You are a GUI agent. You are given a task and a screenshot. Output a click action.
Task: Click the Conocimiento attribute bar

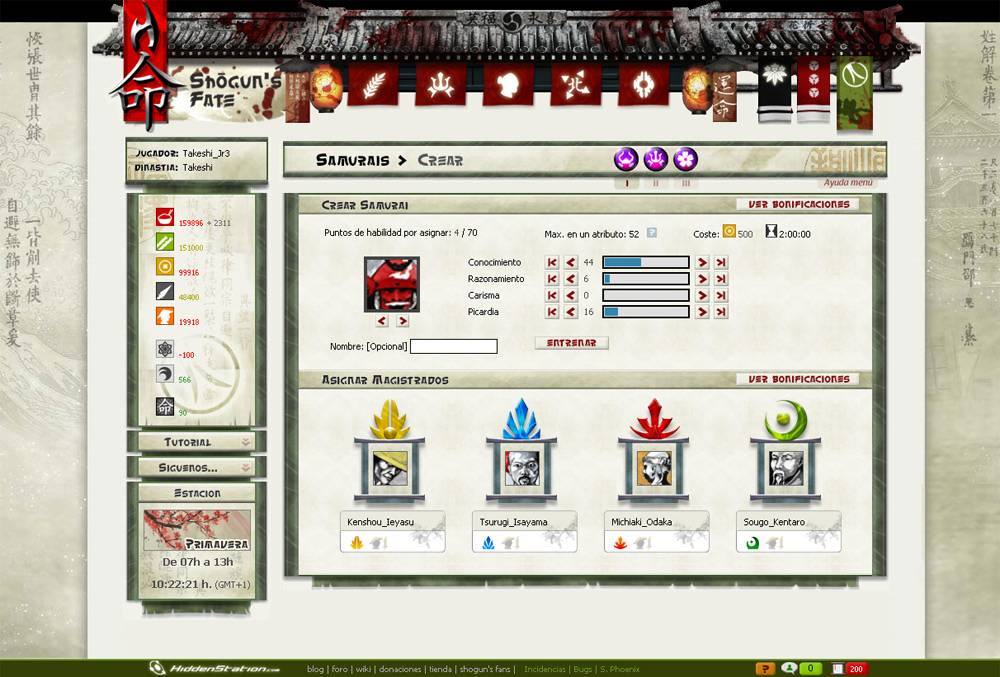(x=646, y=262)
